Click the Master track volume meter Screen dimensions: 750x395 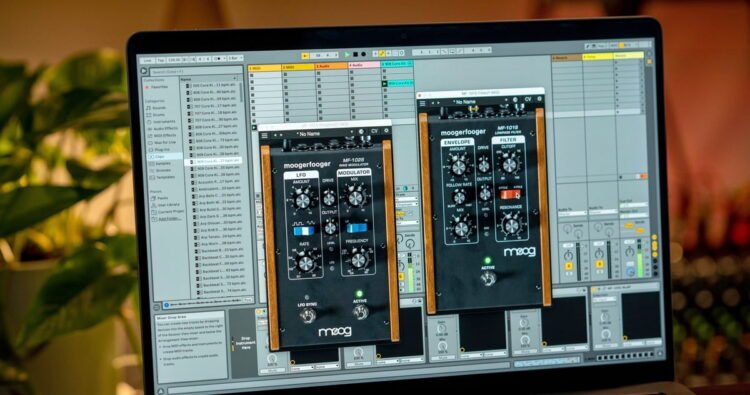pos(640,258)
